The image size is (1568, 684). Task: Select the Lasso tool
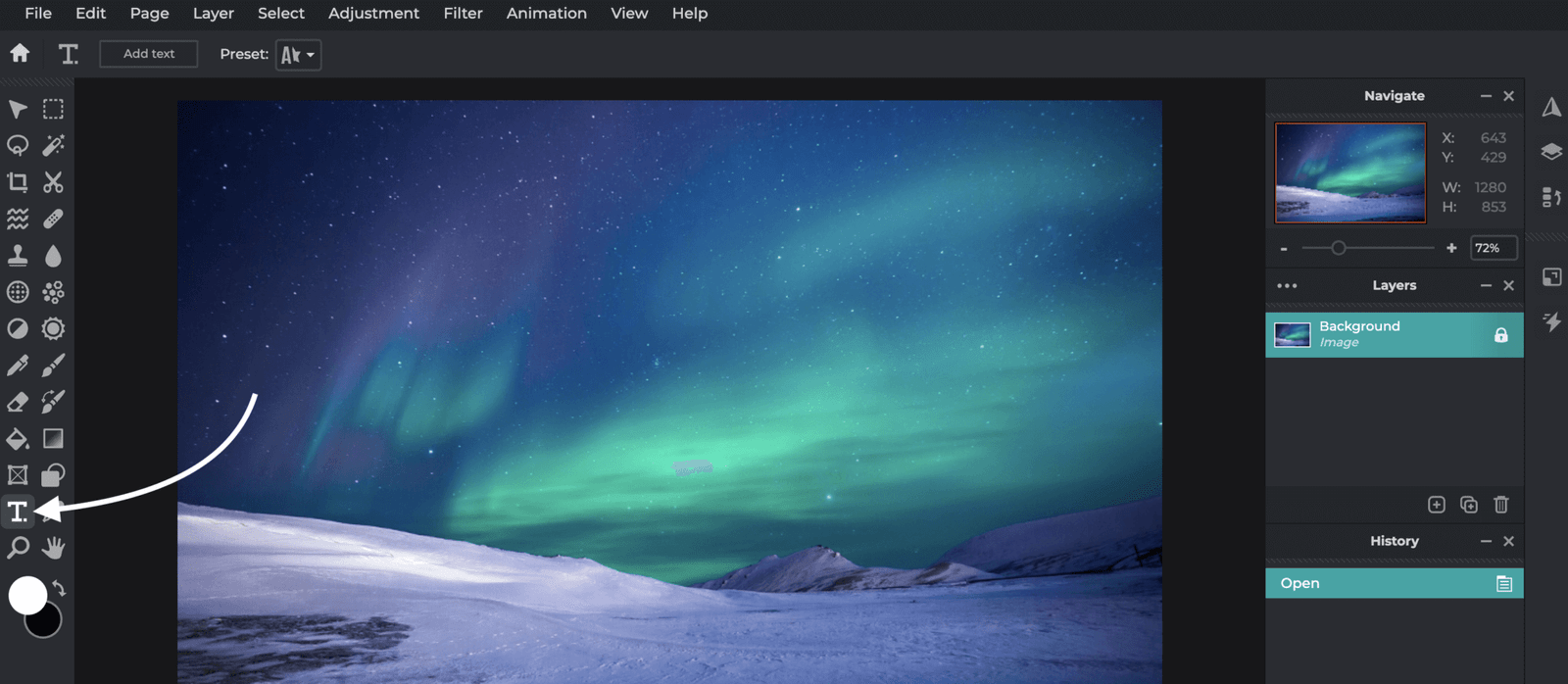[x=18, y=145]
